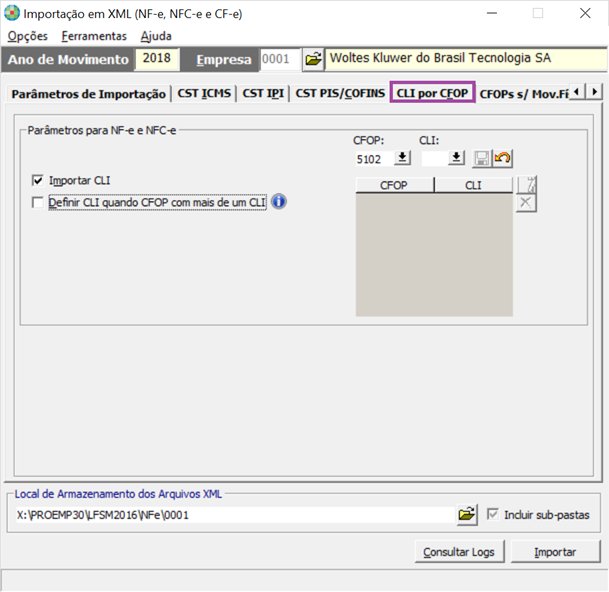
Task: Toggle the Importar CLI checkbox
Action: pyautogui.click(x=38, y=181)
